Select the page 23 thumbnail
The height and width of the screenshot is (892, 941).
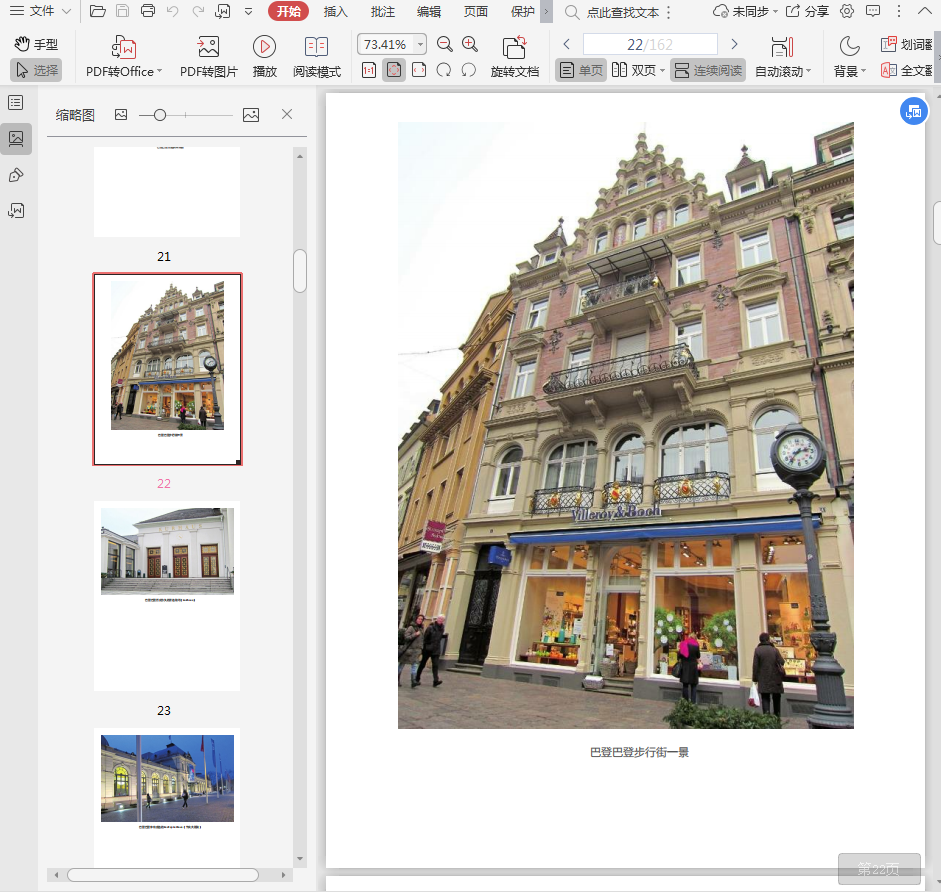(x=167, y=595)
